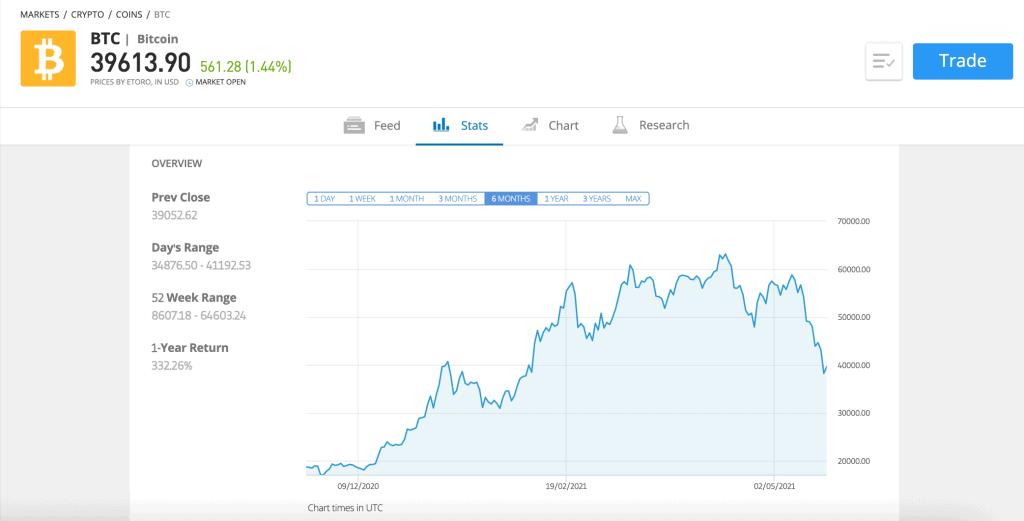Image resolution: width=1024 pixels, height=521 pixels.
Task: Click the orange Bitcoin logo icon
Action: click(48, 59)
